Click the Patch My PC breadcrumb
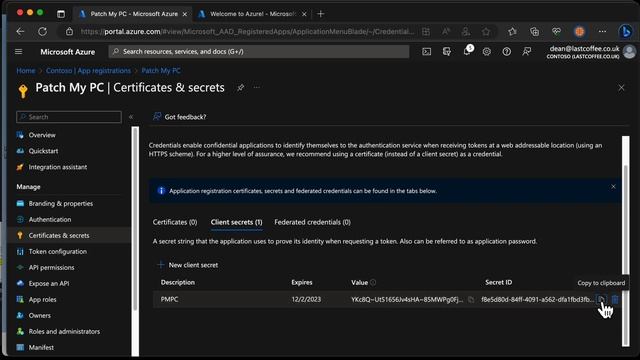640x360 pixels. tap(161, 71)
